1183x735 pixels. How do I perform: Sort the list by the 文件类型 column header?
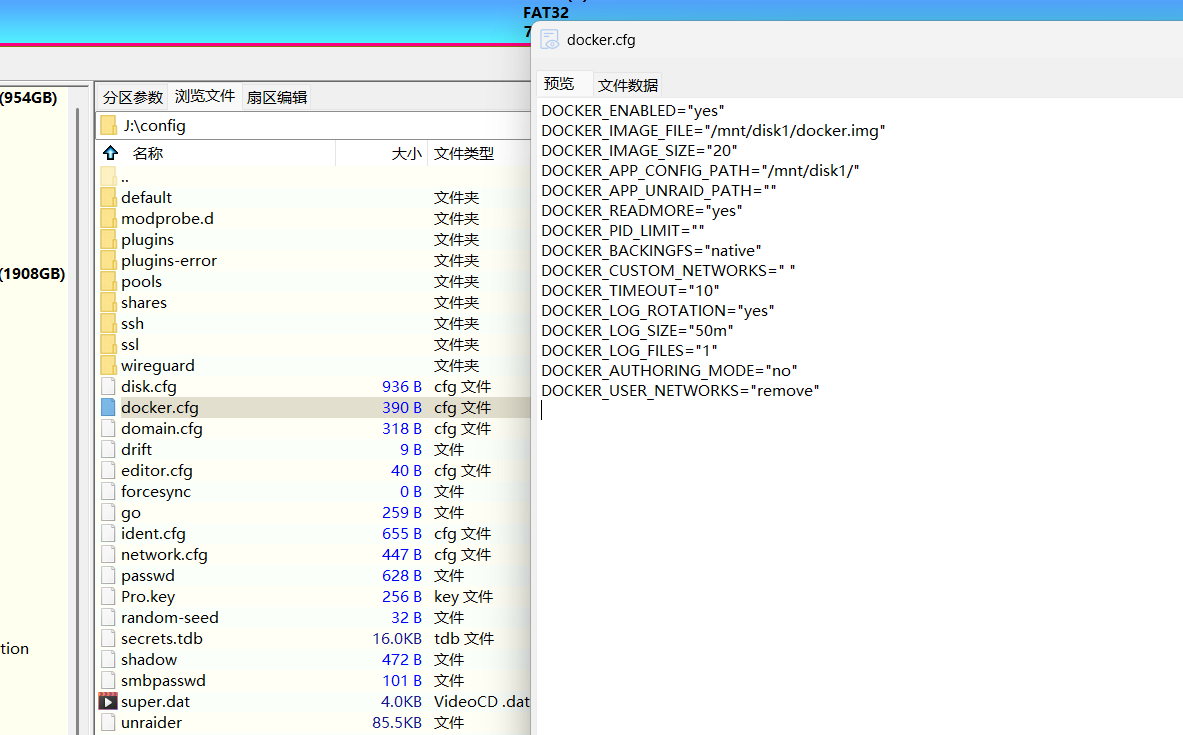(x=464, y=154)
